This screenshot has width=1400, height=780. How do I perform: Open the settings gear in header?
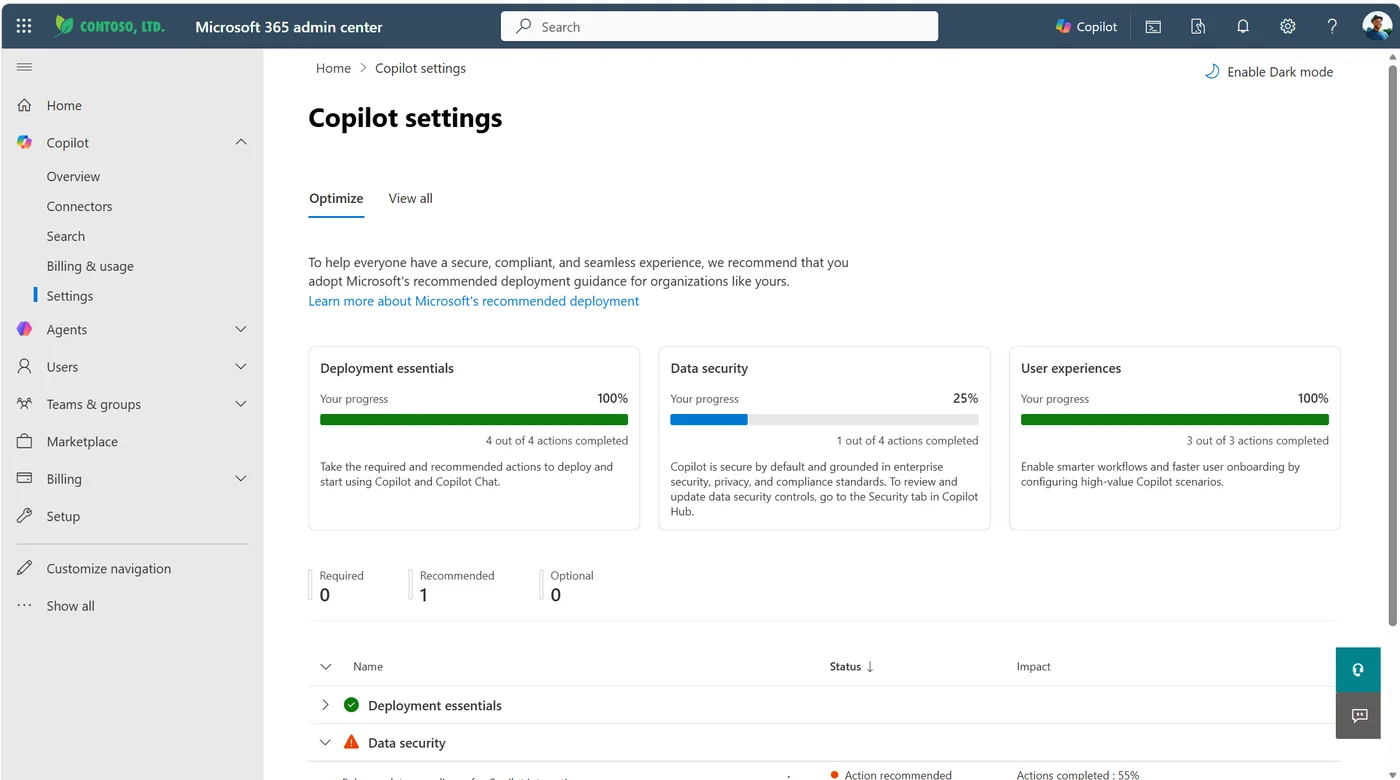[1288, 27]
